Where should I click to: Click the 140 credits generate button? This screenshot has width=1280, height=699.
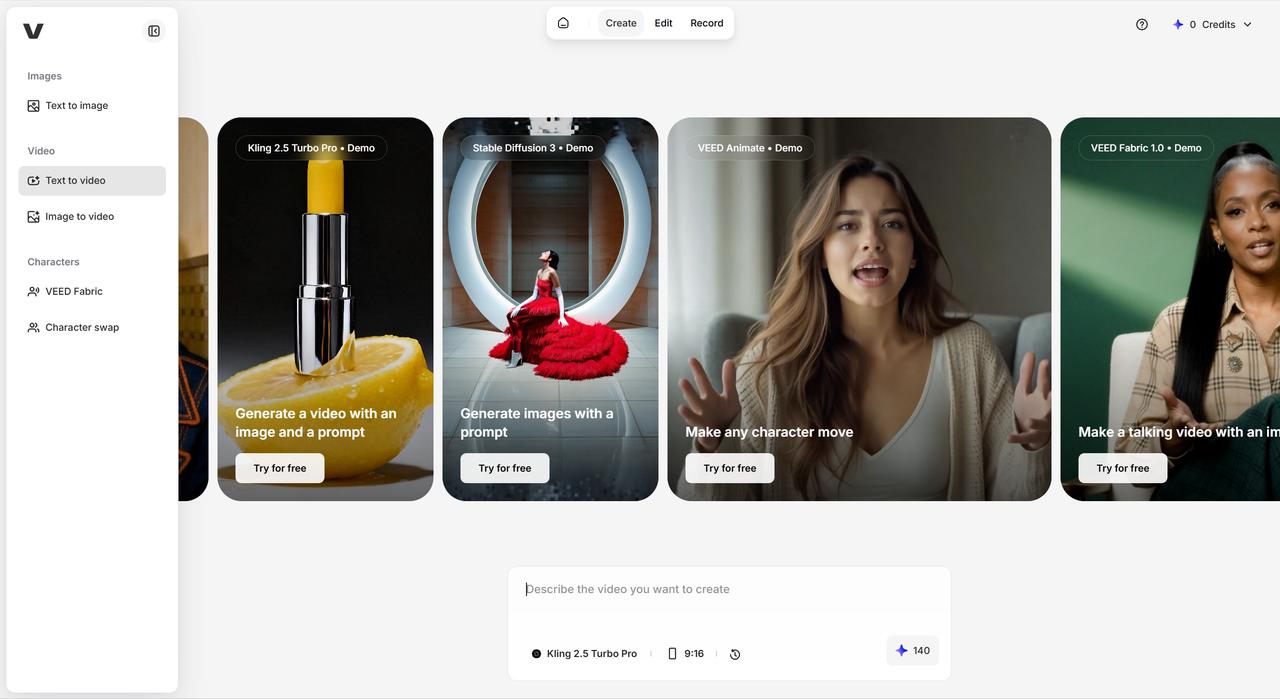tap(912, 651)
